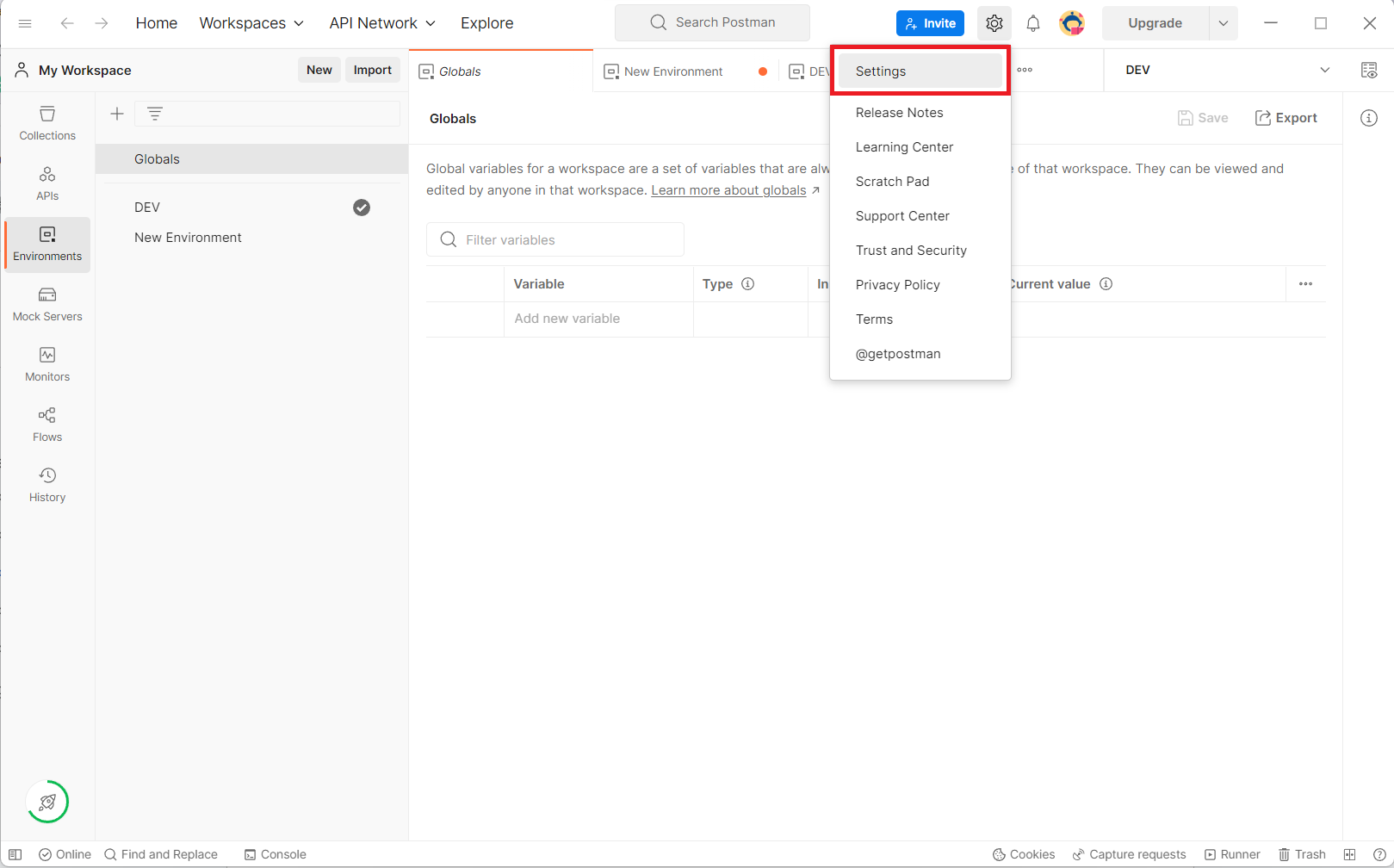Click the Save button

(1203, 118)
